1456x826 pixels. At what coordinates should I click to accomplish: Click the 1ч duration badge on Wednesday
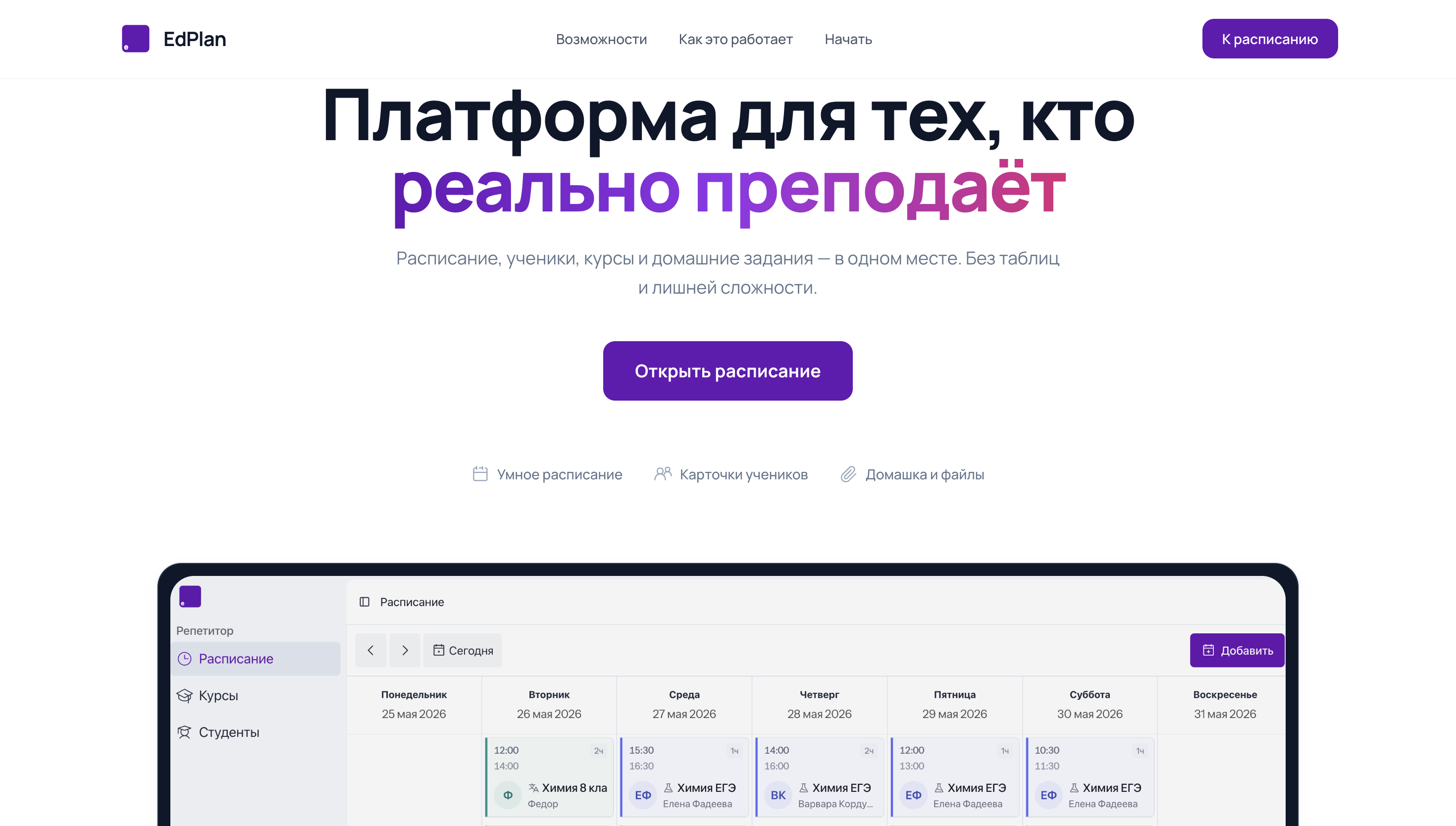click(734, 751)
